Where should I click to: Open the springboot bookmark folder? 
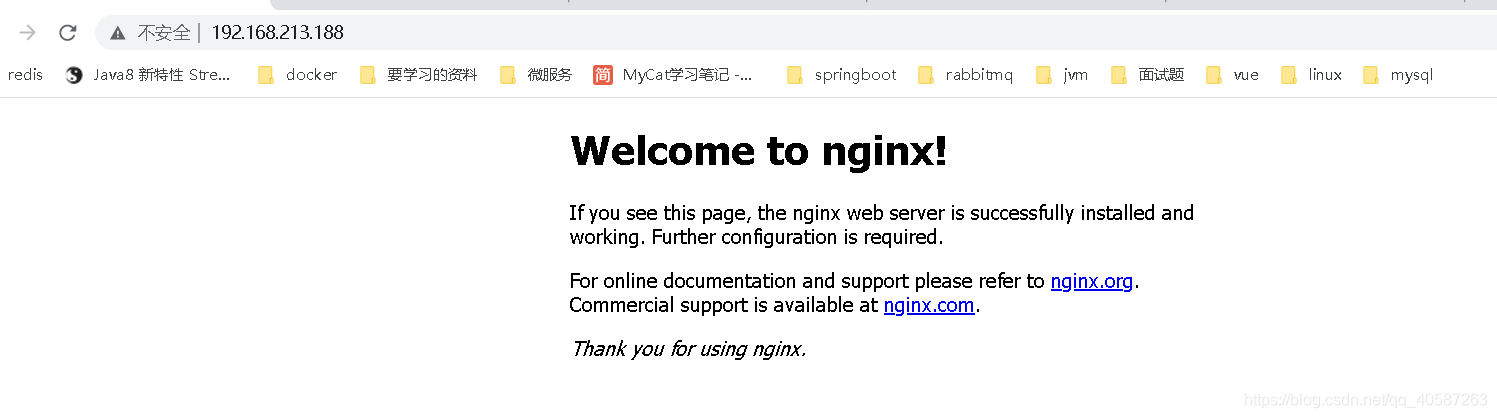842,74
